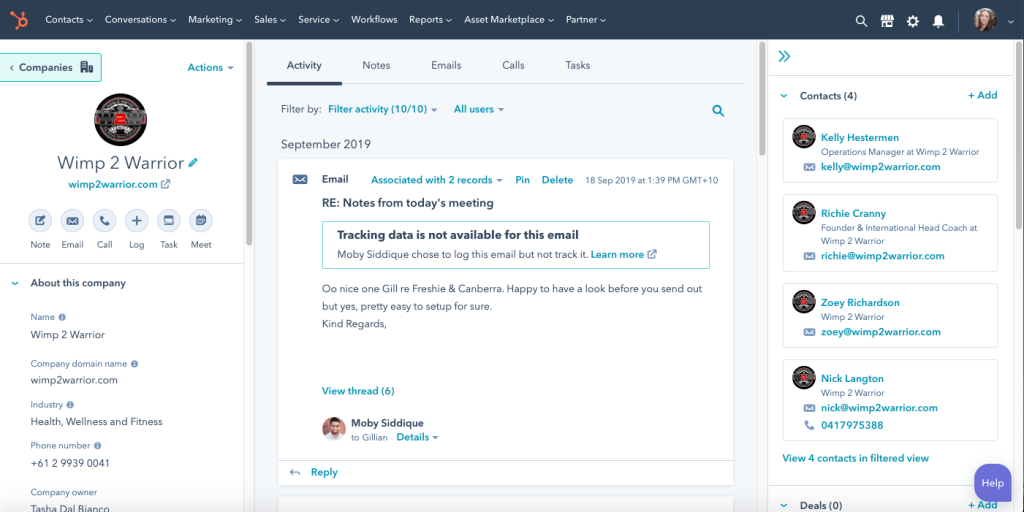
Task: Open the notifications bell icon
Action: (x=938, y=21)
